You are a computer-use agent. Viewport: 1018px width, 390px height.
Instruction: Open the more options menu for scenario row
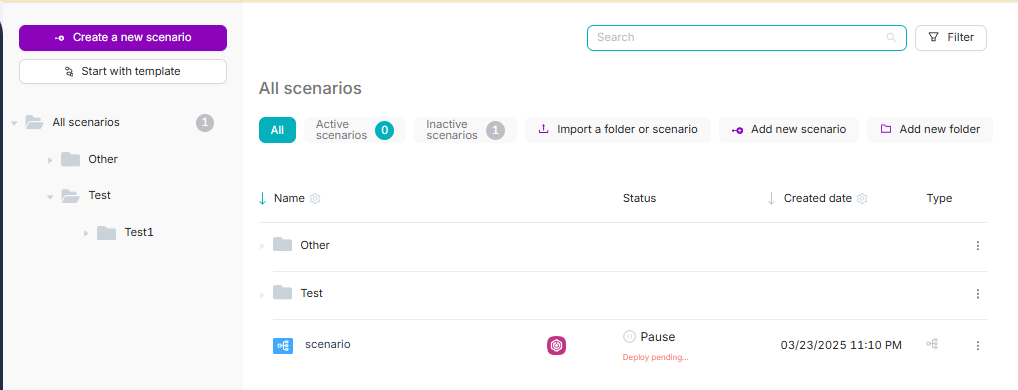[978, 346]
